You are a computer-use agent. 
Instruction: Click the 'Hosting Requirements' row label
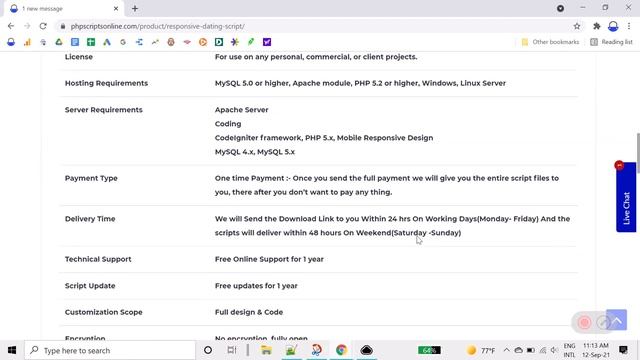click(x=106, y=83)
